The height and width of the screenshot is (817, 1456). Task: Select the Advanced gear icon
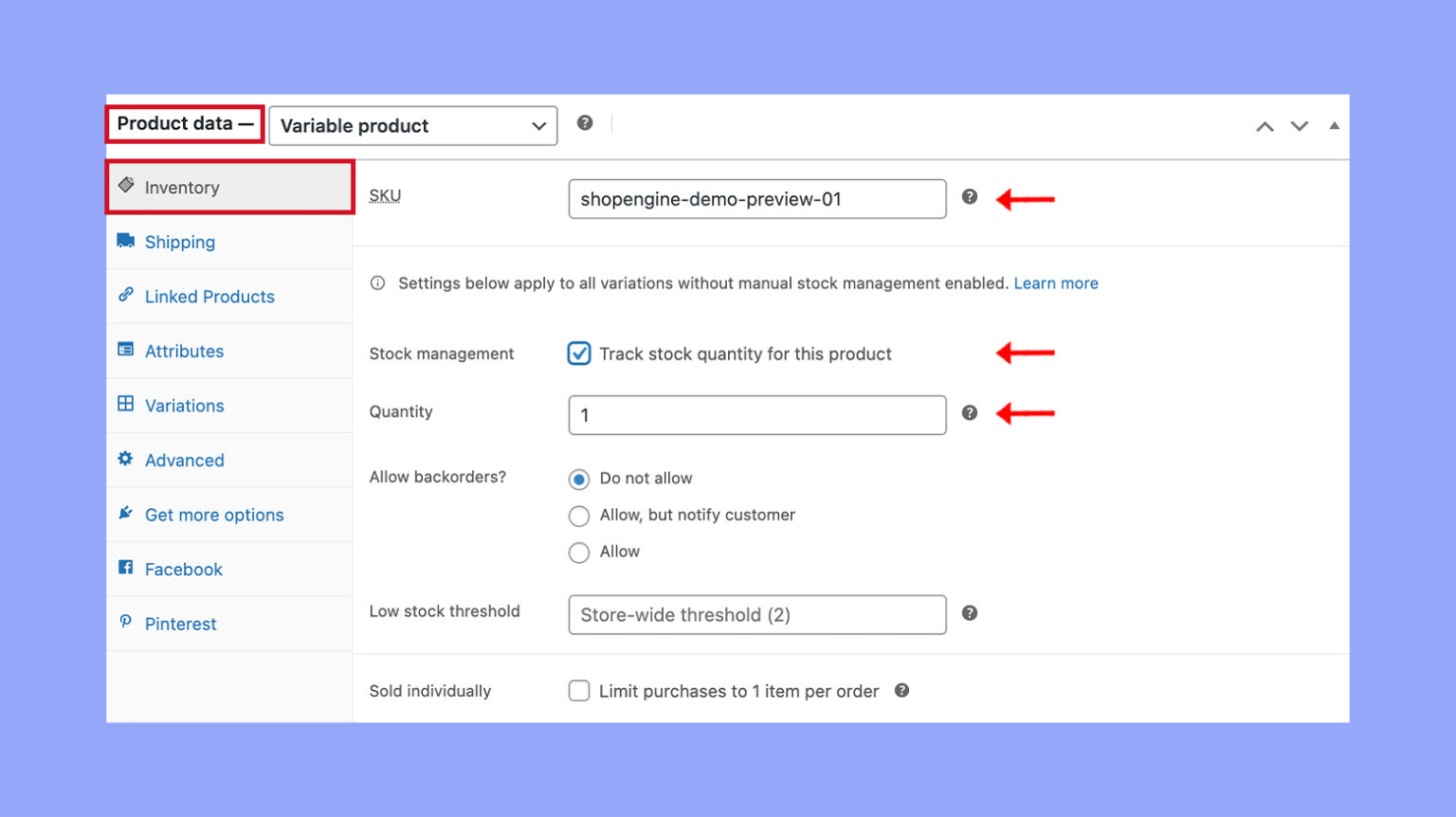pos(126,460)
